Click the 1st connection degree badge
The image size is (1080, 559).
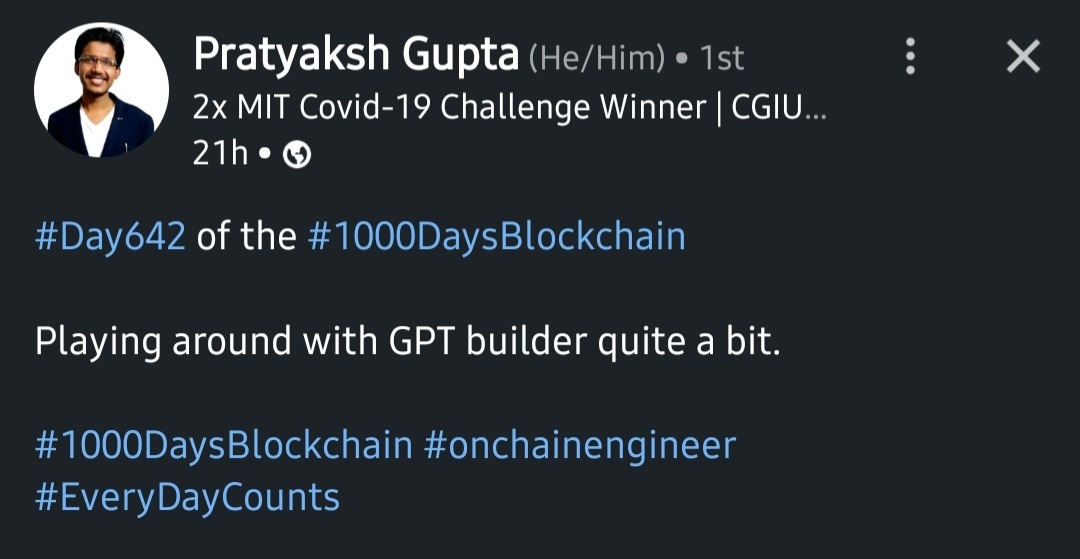tap(722, 59)
